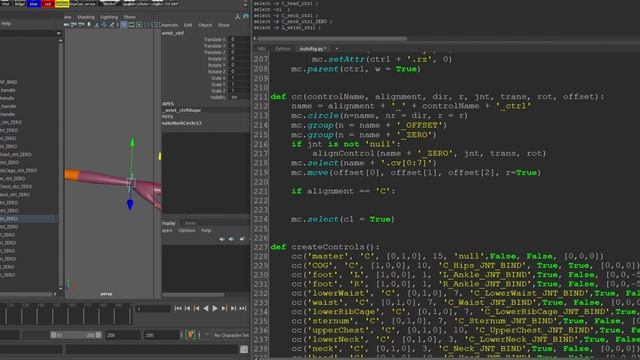Step back one frame in transport controls
Viewport: 640px width, 360px height.
click(187, 308)
